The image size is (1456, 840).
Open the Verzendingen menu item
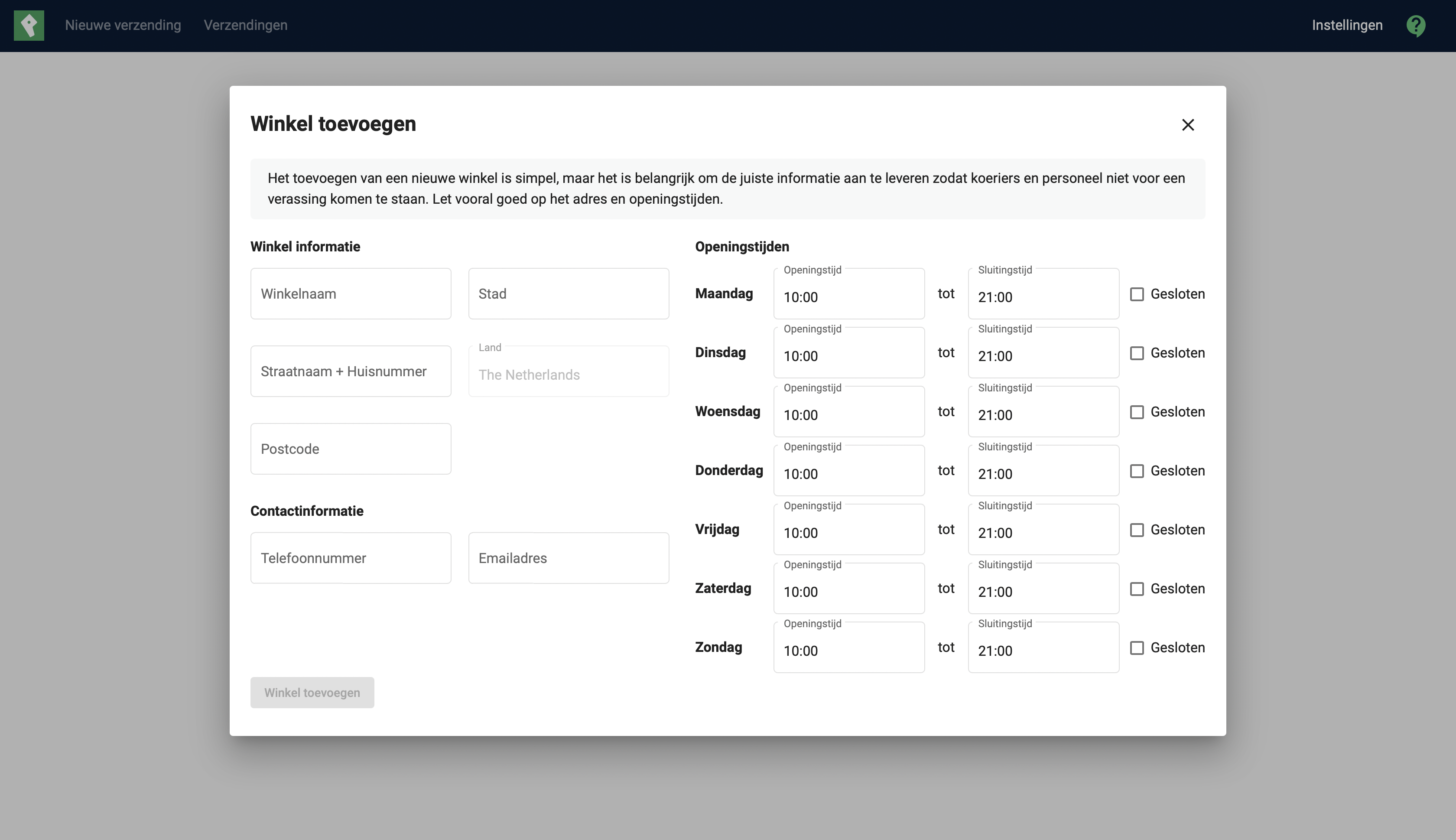[245, 26]
